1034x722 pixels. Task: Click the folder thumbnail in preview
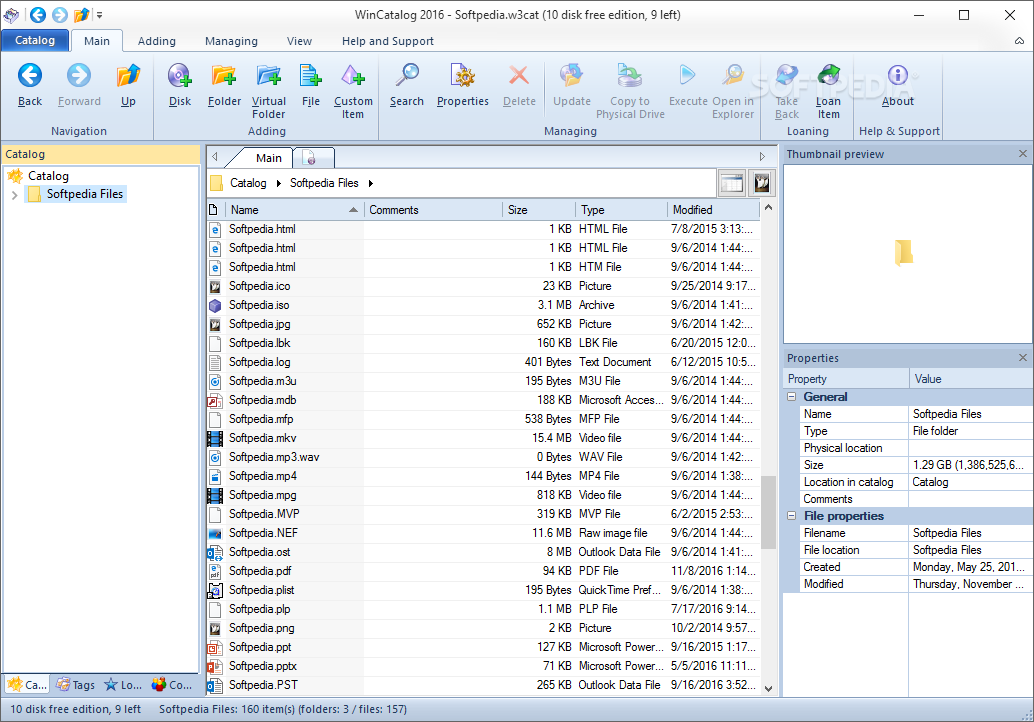pyautogui.click(x=903, y=253)
